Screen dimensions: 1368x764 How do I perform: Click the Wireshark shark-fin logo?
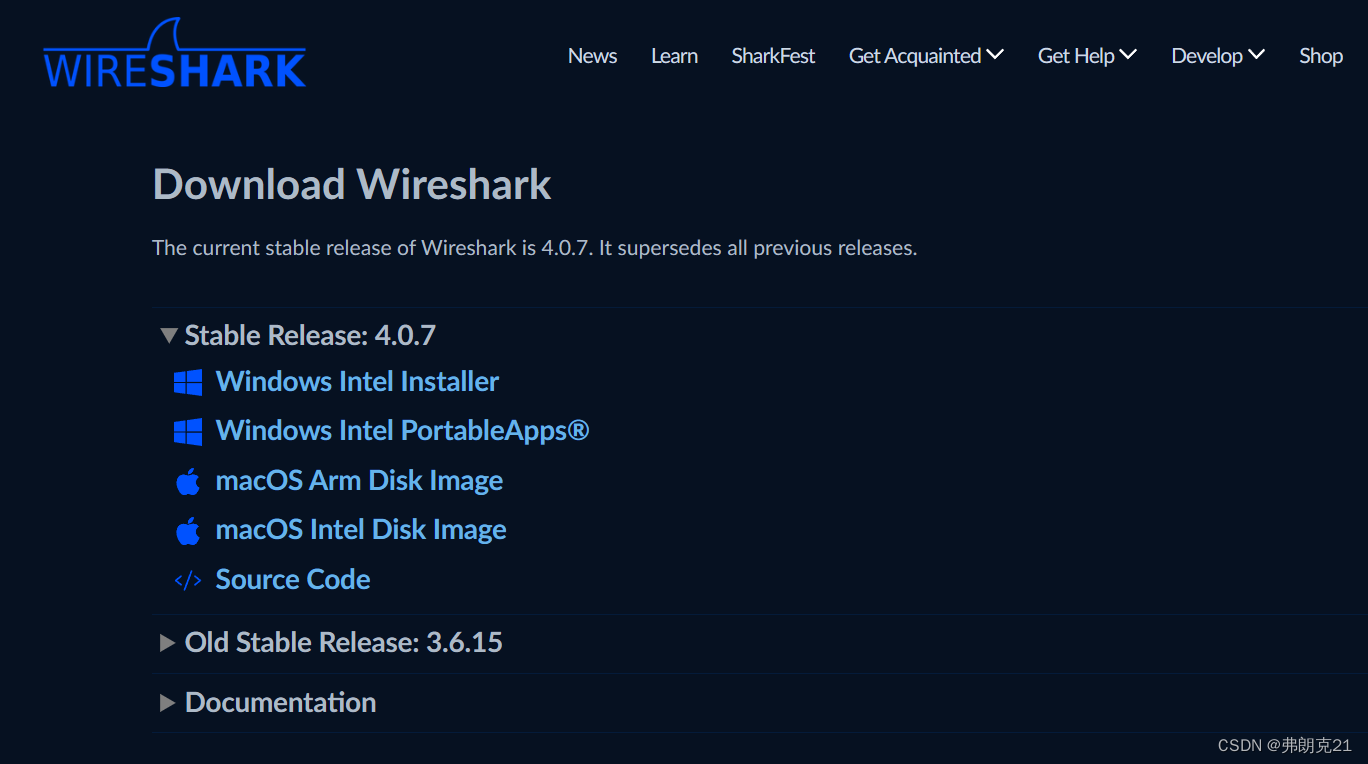175,54
